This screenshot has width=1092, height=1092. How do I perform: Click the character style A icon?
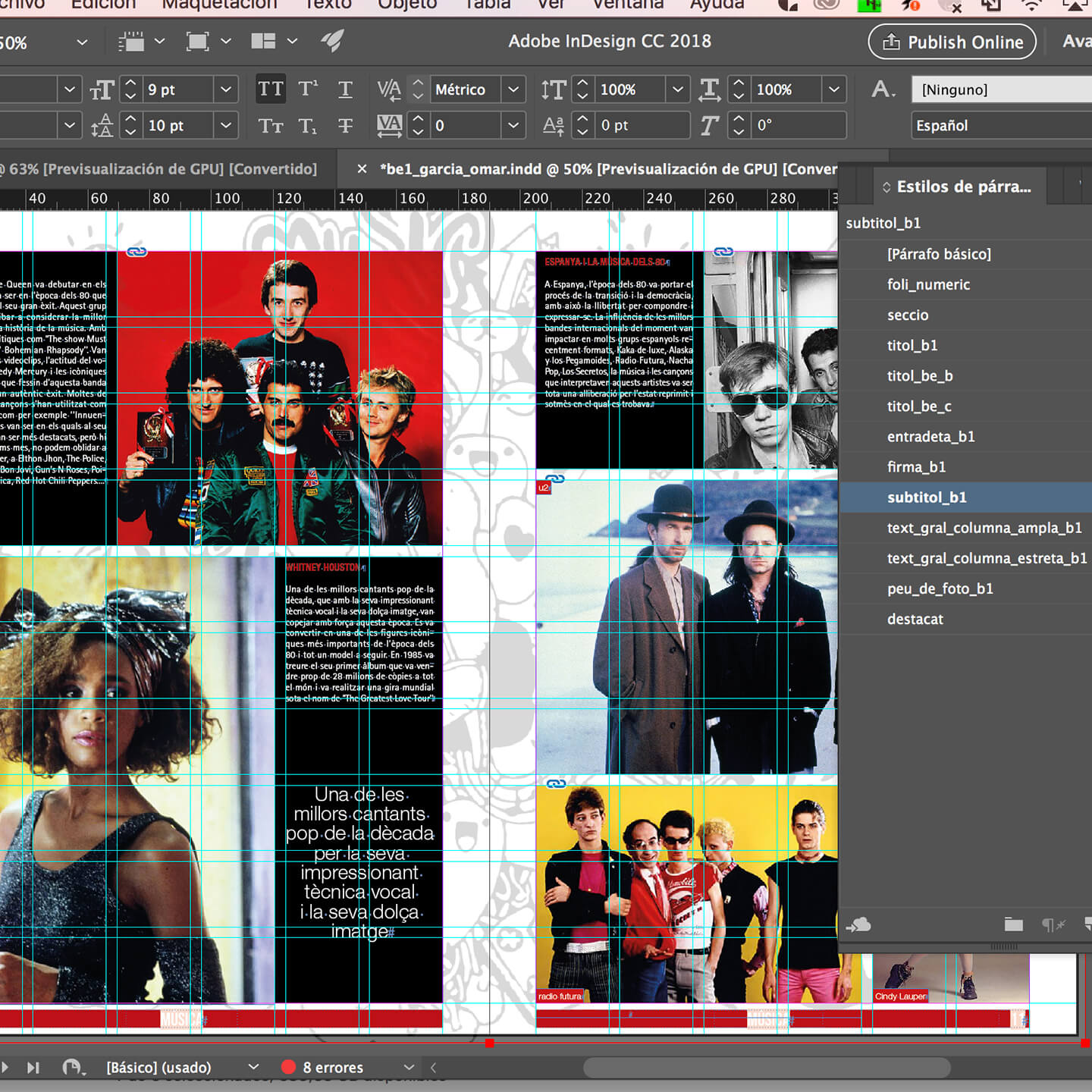882,89
